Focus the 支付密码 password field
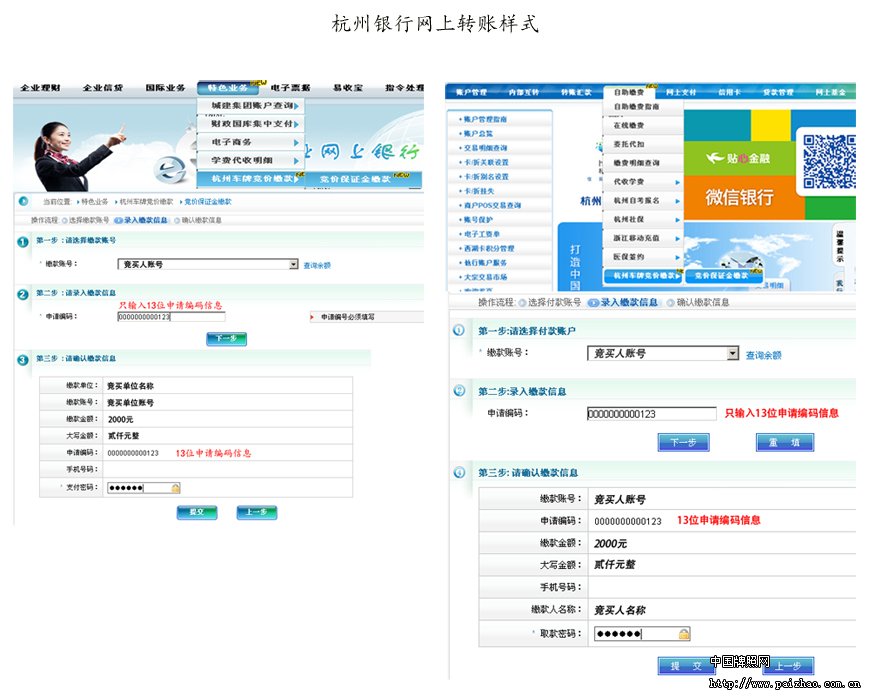The width and height of the screenshot is (870, 699). coord(144,488)
